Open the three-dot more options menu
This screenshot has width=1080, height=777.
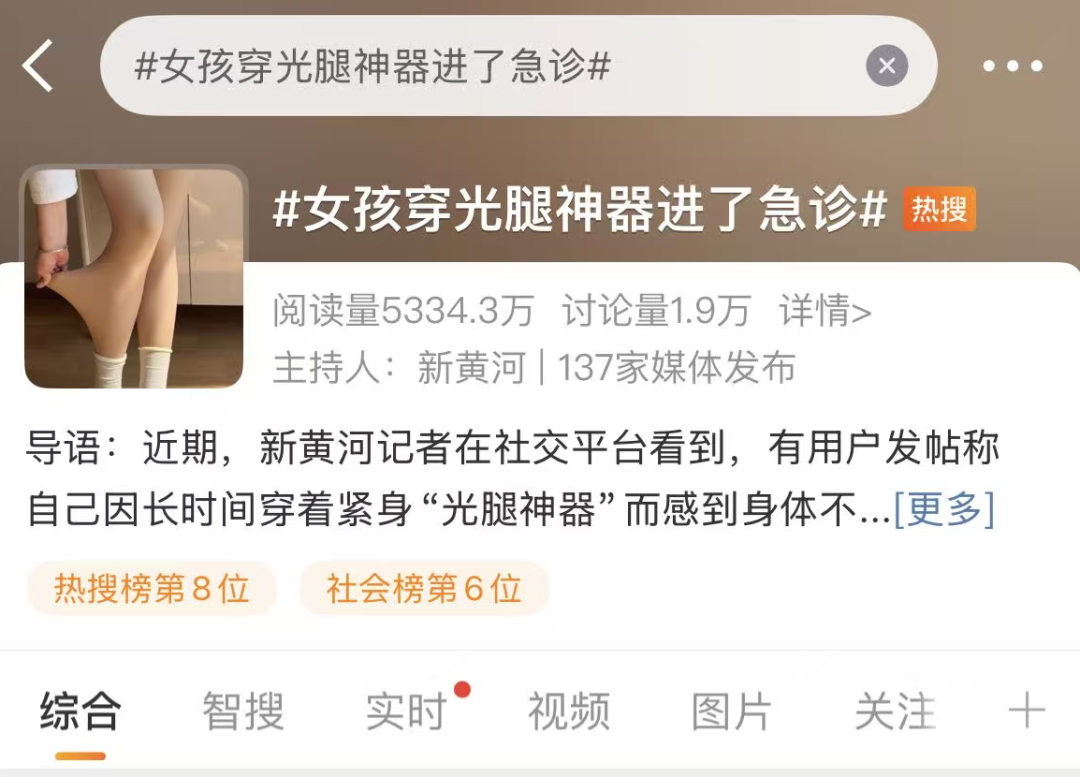click(1012, 66)
